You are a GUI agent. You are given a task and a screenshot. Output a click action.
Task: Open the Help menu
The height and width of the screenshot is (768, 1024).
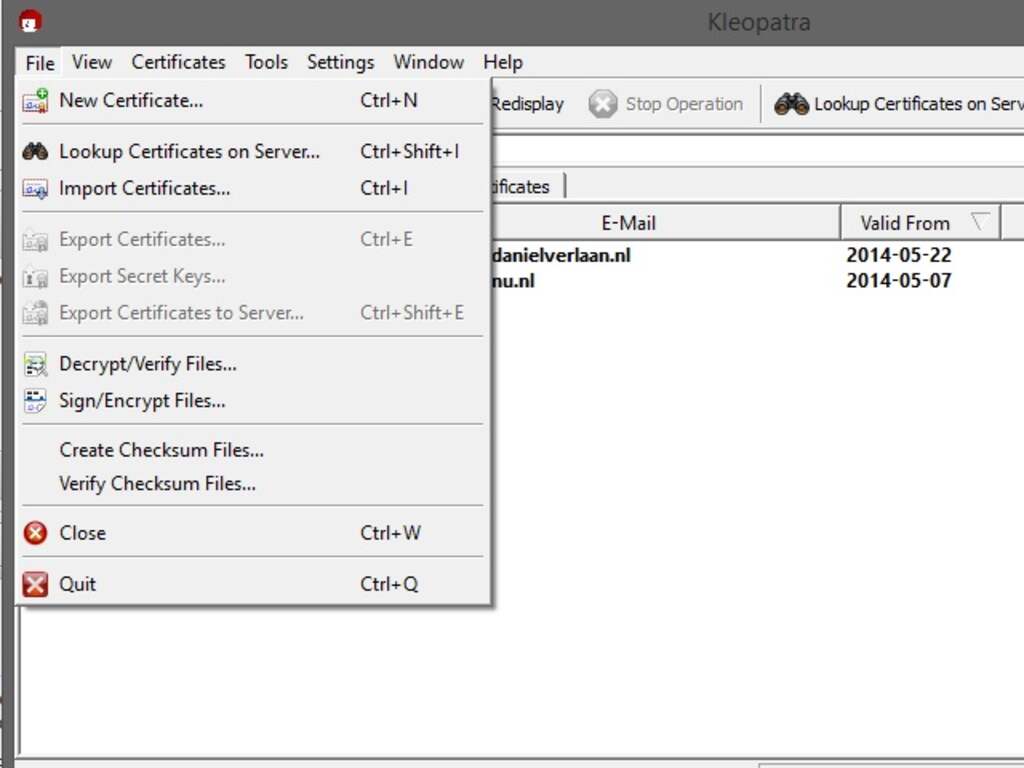pos(503,62)
